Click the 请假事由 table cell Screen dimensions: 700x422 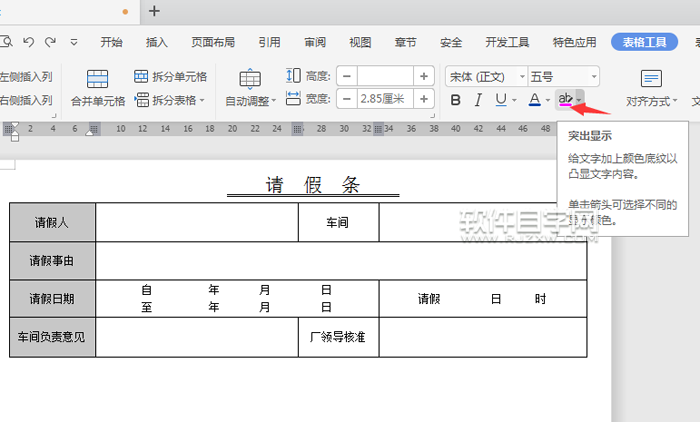[x=52, y=261]
